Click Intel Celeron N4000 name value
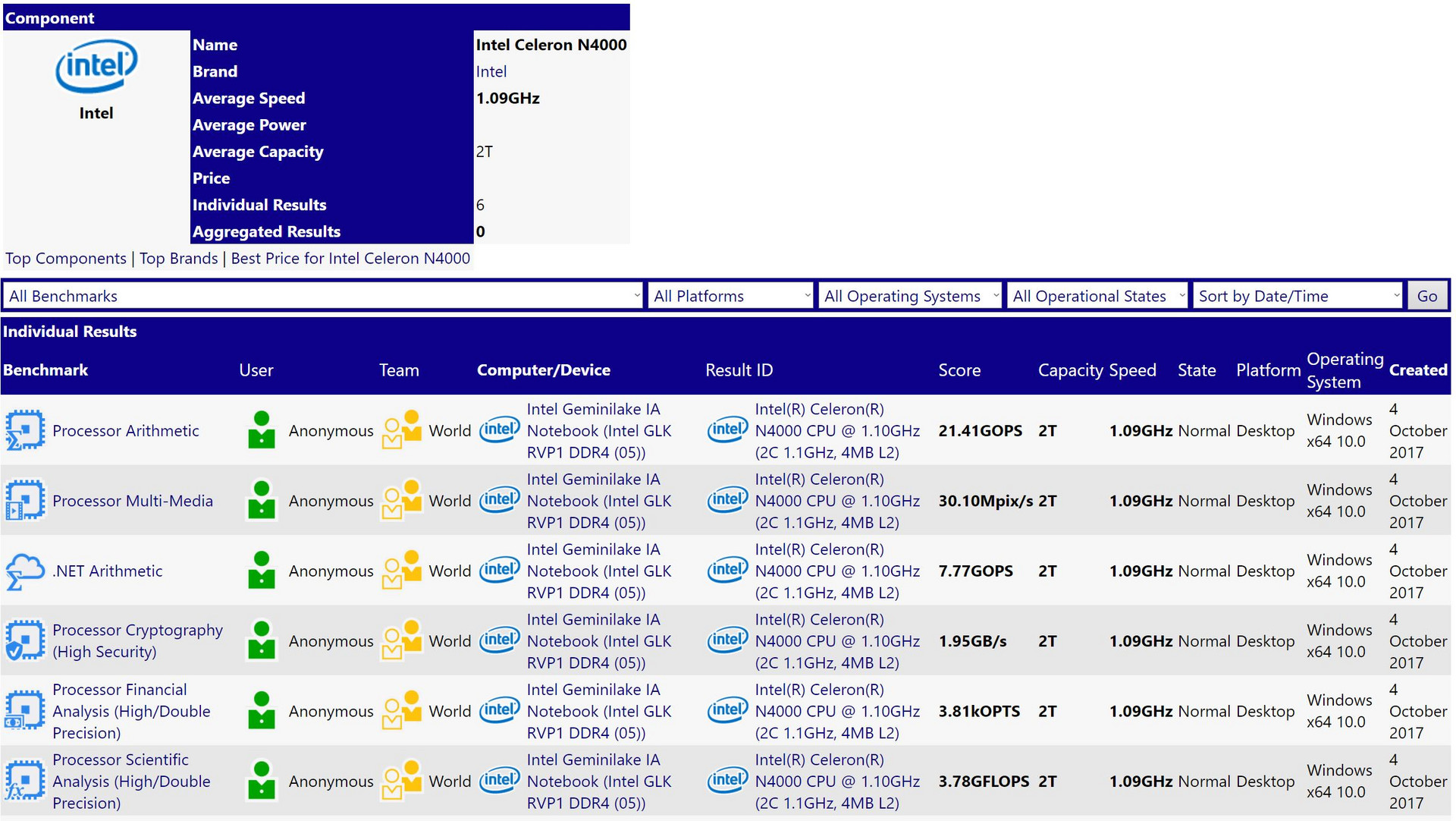 point(551,45)
